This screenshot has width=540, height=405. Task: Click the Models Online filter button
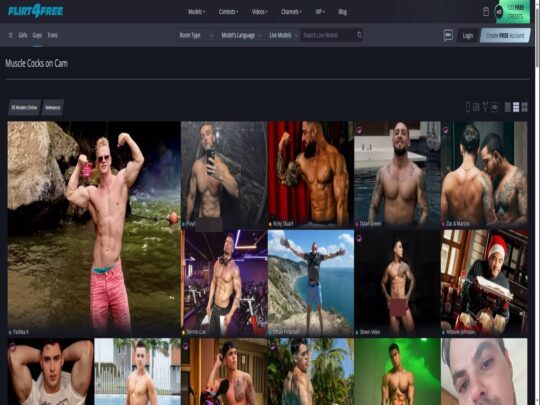24,107
